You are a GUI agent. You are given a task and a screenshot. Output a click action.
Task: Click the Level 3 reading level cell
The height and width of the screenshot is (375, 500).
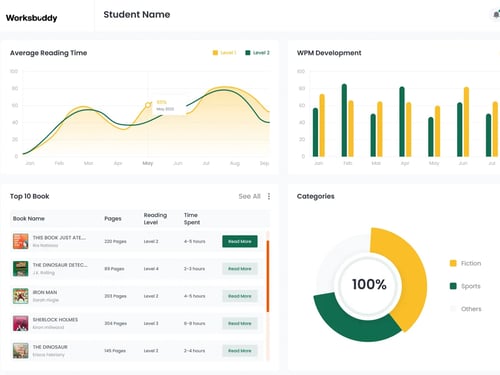tap(151, 323)
